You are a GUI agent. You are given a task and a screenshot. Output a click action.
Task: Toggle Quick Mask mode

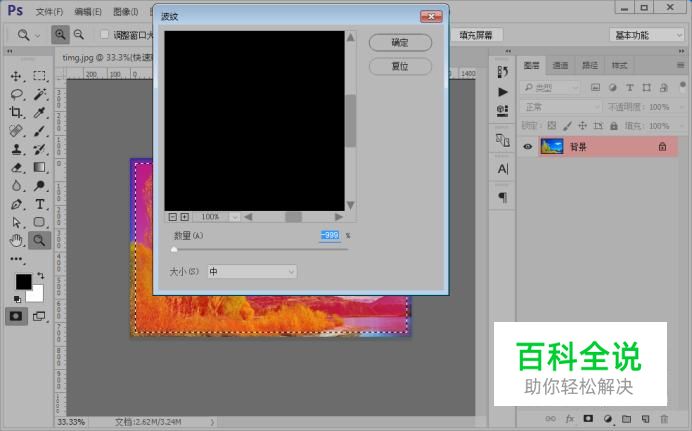16,316
